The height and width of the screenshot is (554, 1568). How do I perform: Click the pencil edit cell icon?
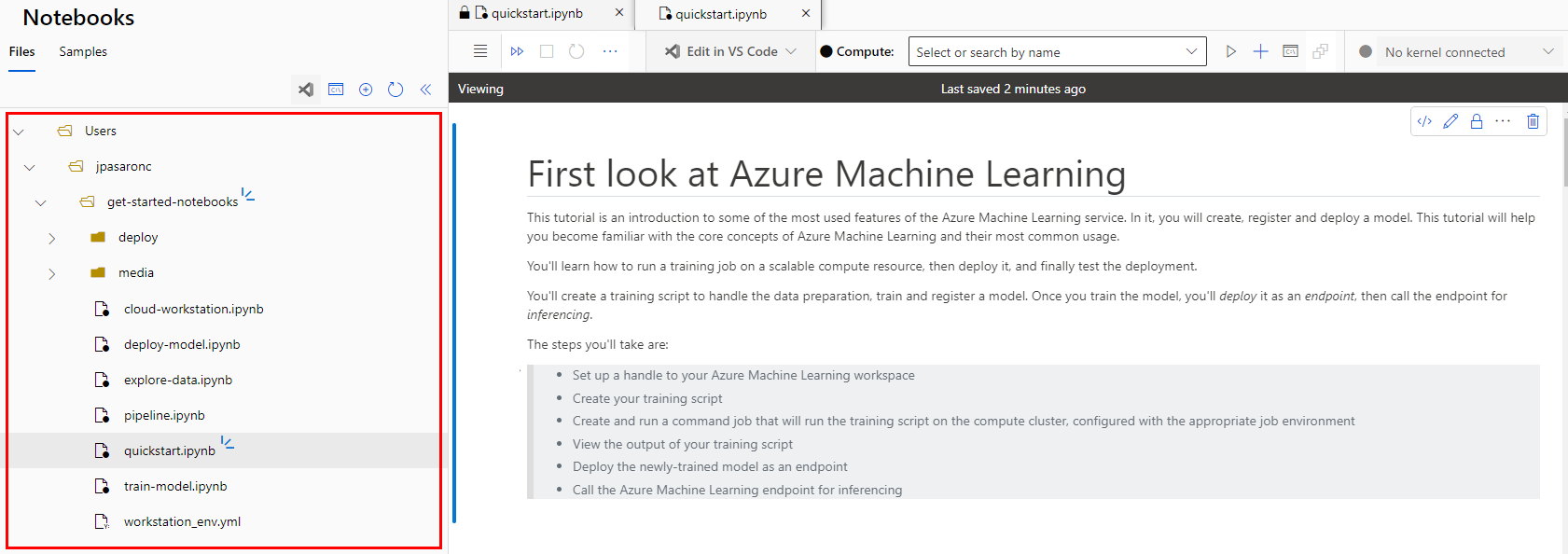tap(1450, 121)
